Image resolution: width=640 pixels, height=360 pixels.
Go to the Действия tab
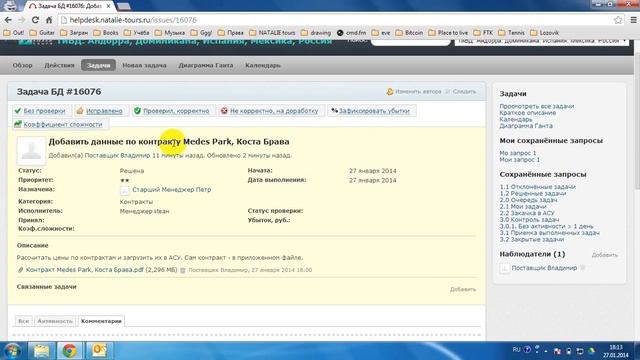coord(59,65)
